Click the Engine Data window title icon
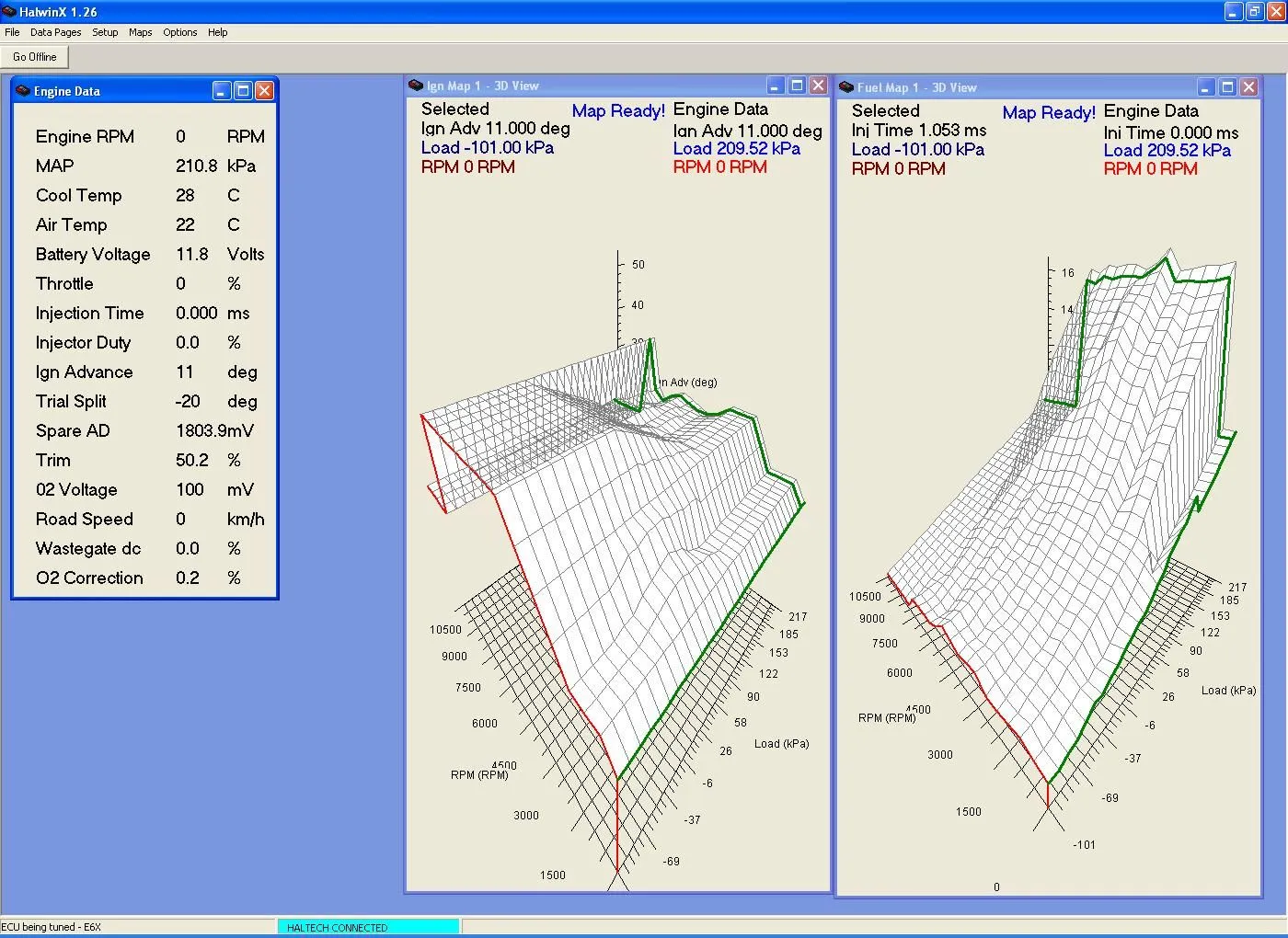 click(x=23, y=91)
